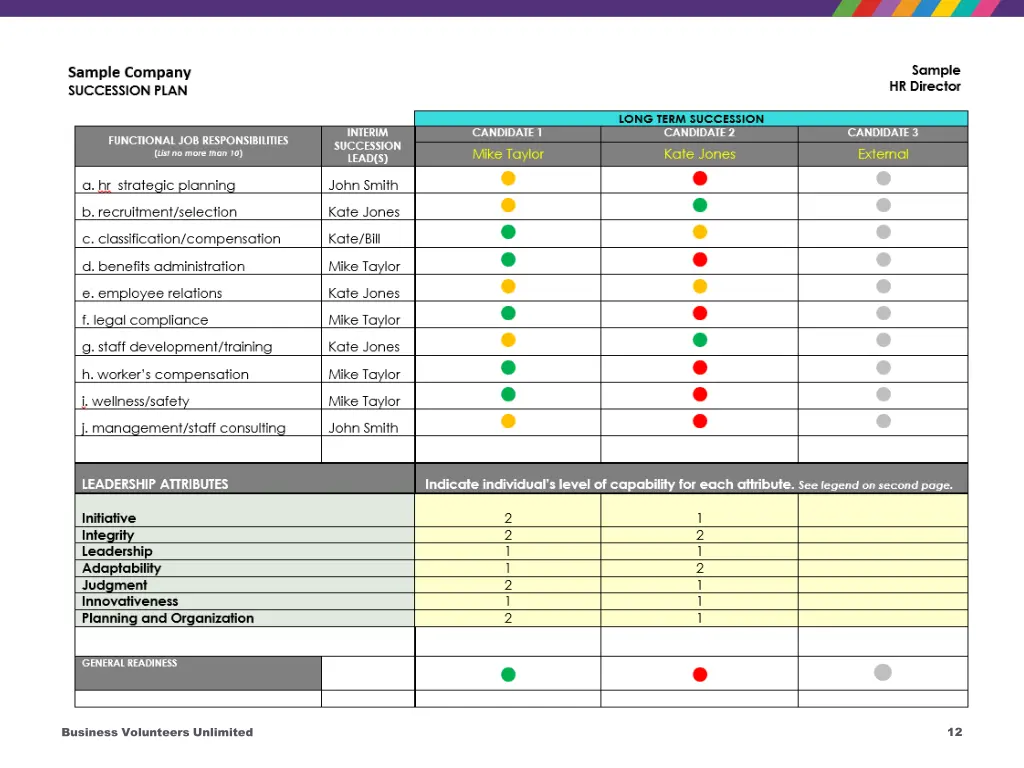The image size is (1024, 768).
Task: Select Kate Jones's red dot for worker's compensation
Action: tap(700, 367)
